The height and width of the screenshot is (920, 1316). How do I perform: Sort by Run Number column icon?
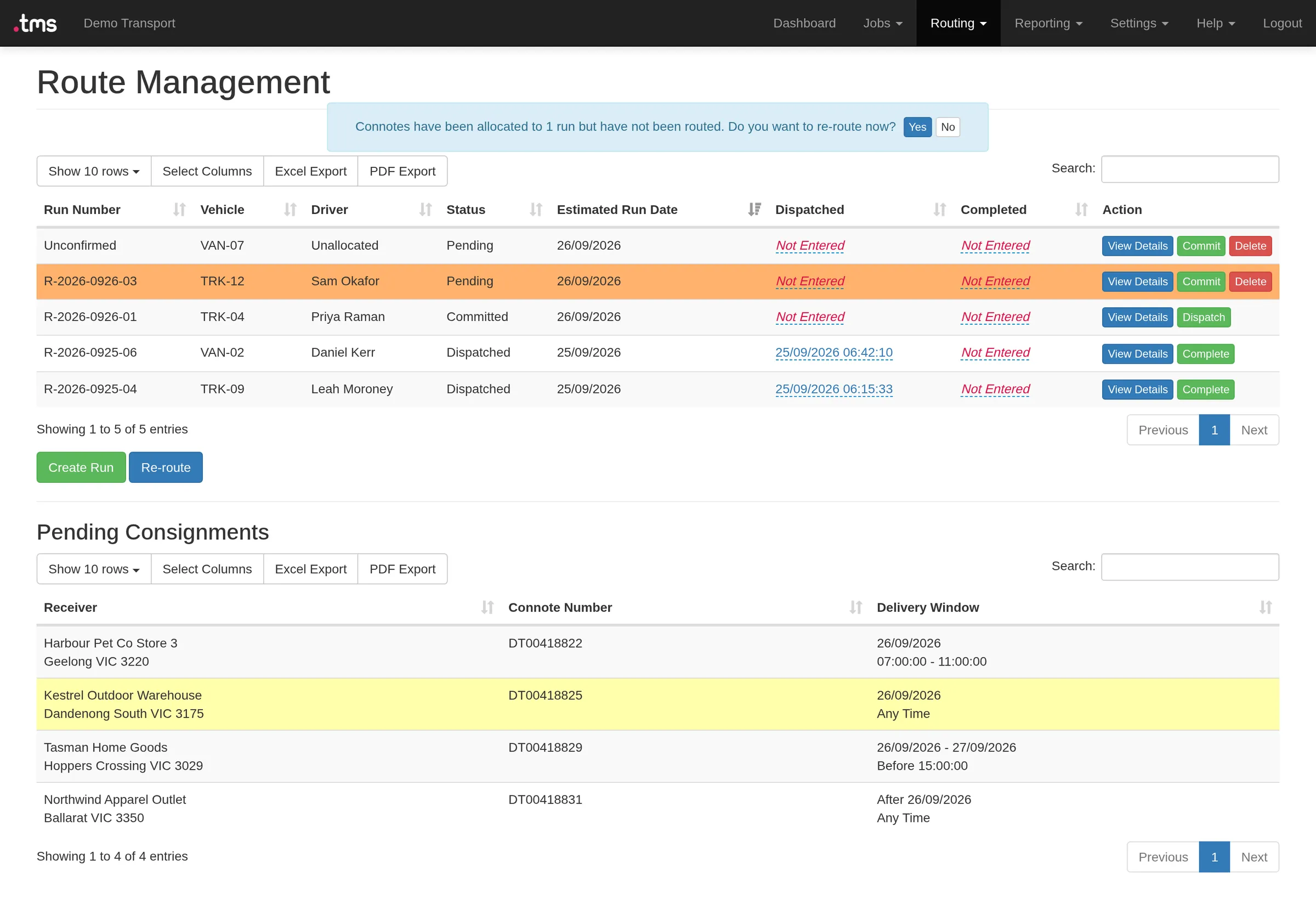point(179,210)
